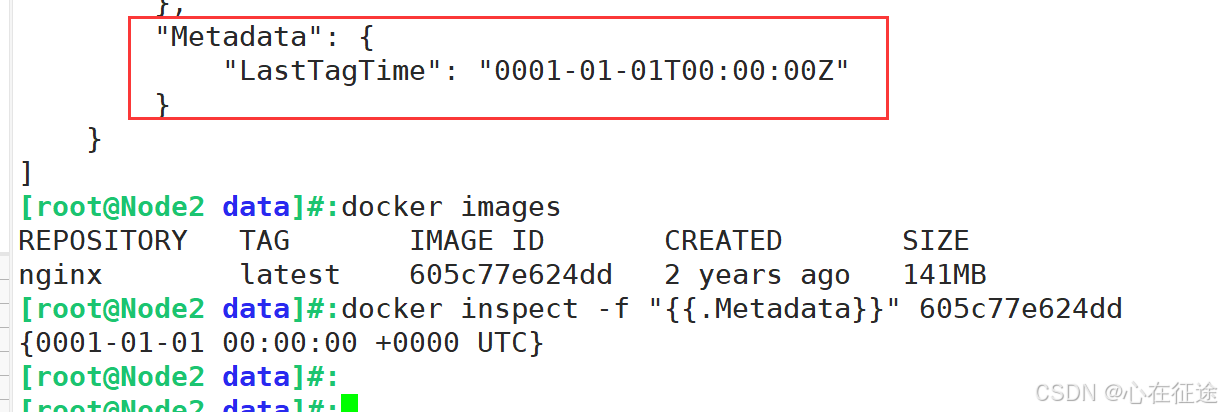
Task: Click the "LastTagTime" key text
Action: click(x=324, y=71)
